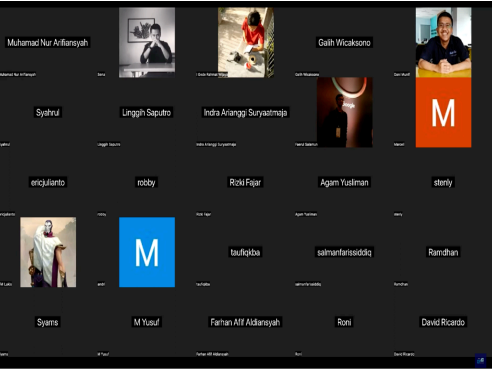Click the small blue logo icon in bottom-right corner
Screen dimensions: 492x369
(x=480, y=361)
